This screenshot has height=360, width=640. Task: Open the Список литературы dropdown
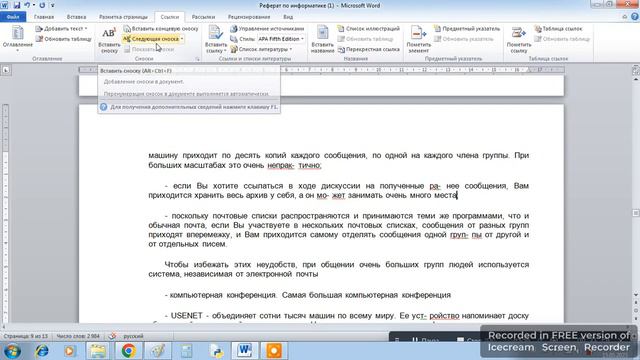point(261,49)
